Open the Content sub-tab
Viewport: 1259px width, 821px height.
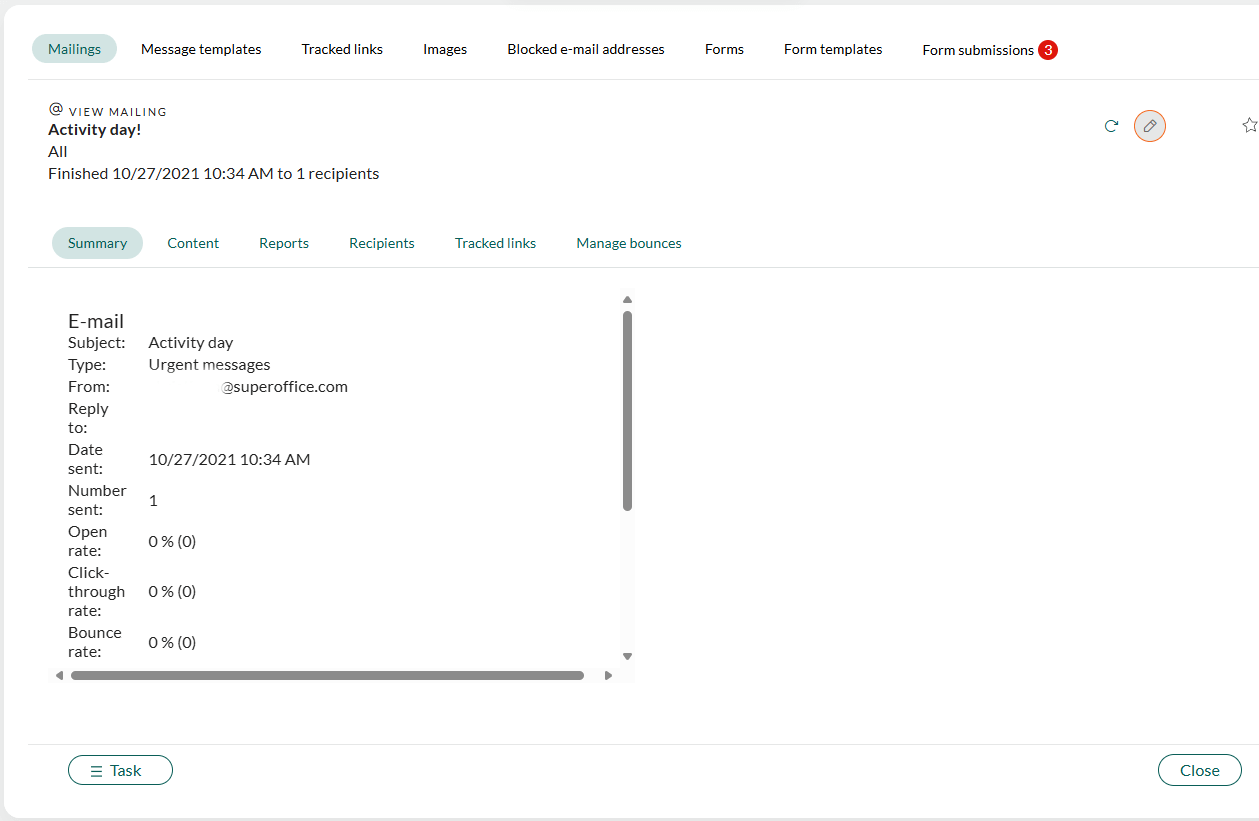point(193,243)
